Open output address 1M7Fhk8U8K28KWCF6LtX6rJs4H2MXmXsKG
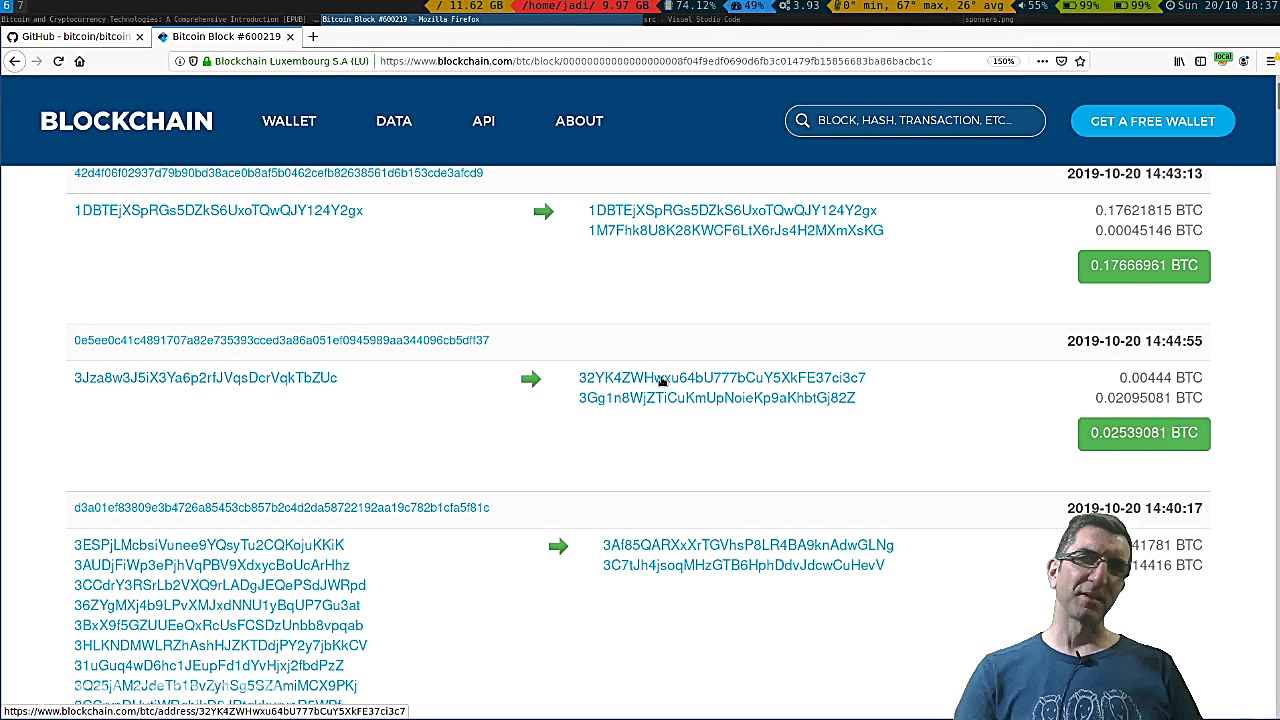 tap(735, 230)
